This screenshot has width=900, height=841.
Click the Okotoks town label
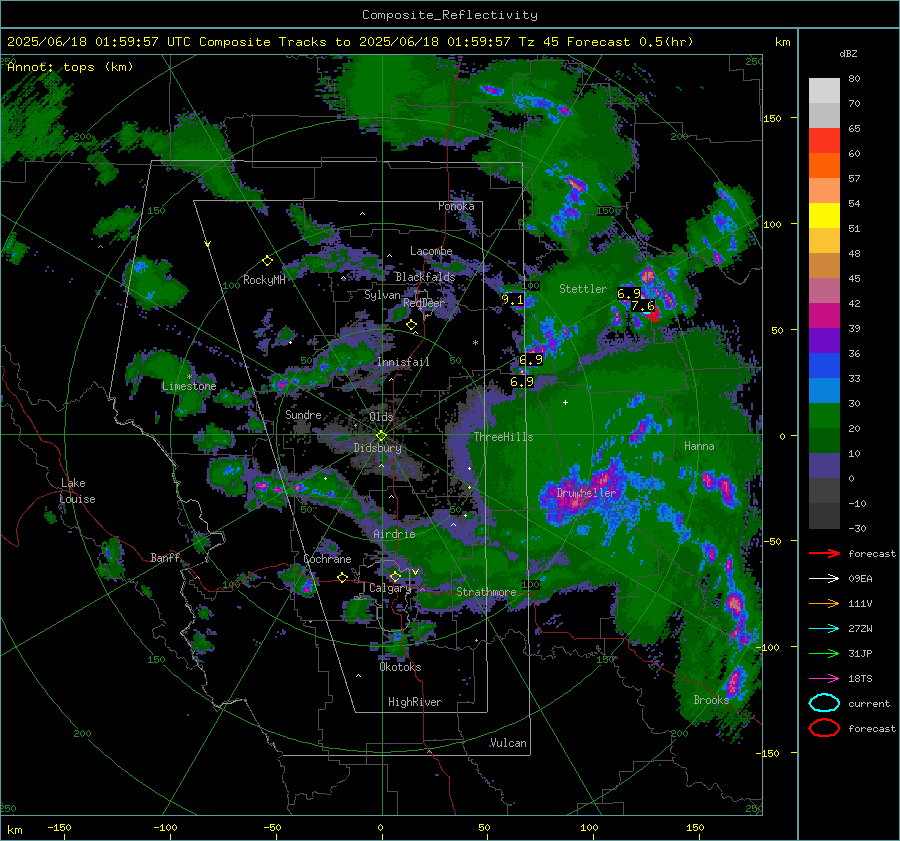coord(400,667)
